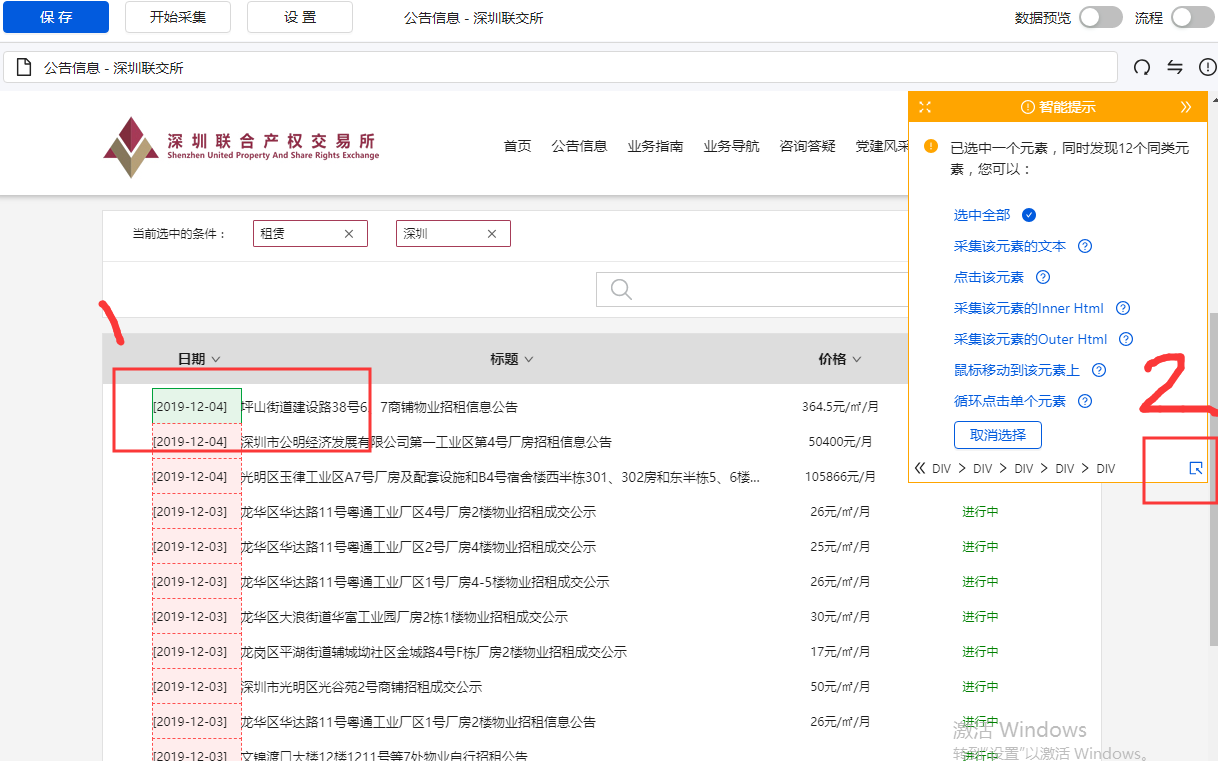Click the search magnifier icon
The height and width of the screenshot is (761, 1218).
(621, 289)
